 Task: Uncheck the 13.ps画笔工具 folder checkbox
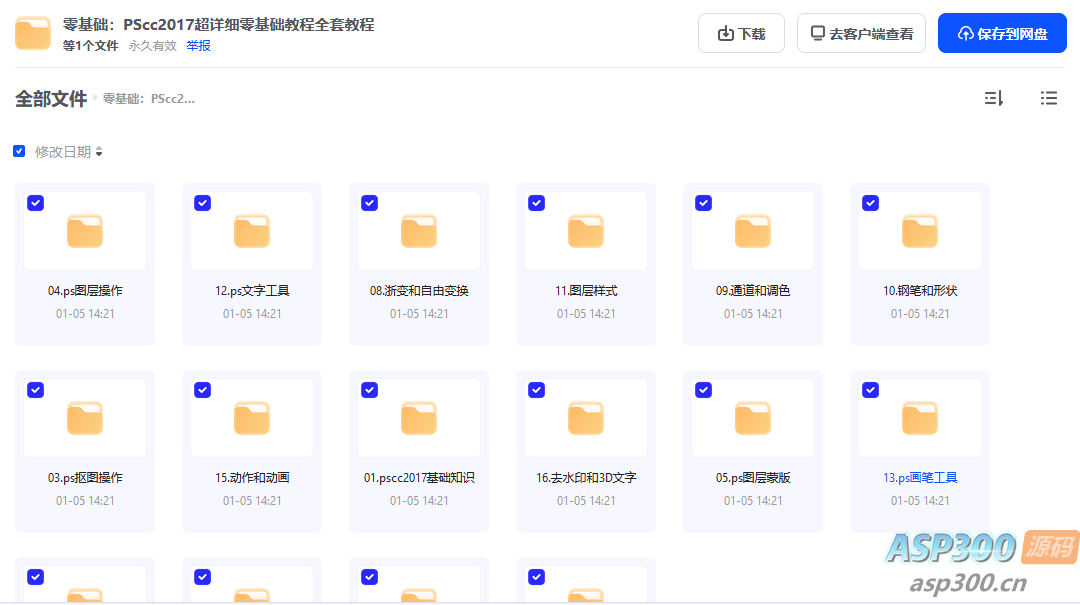coord(871,390)
